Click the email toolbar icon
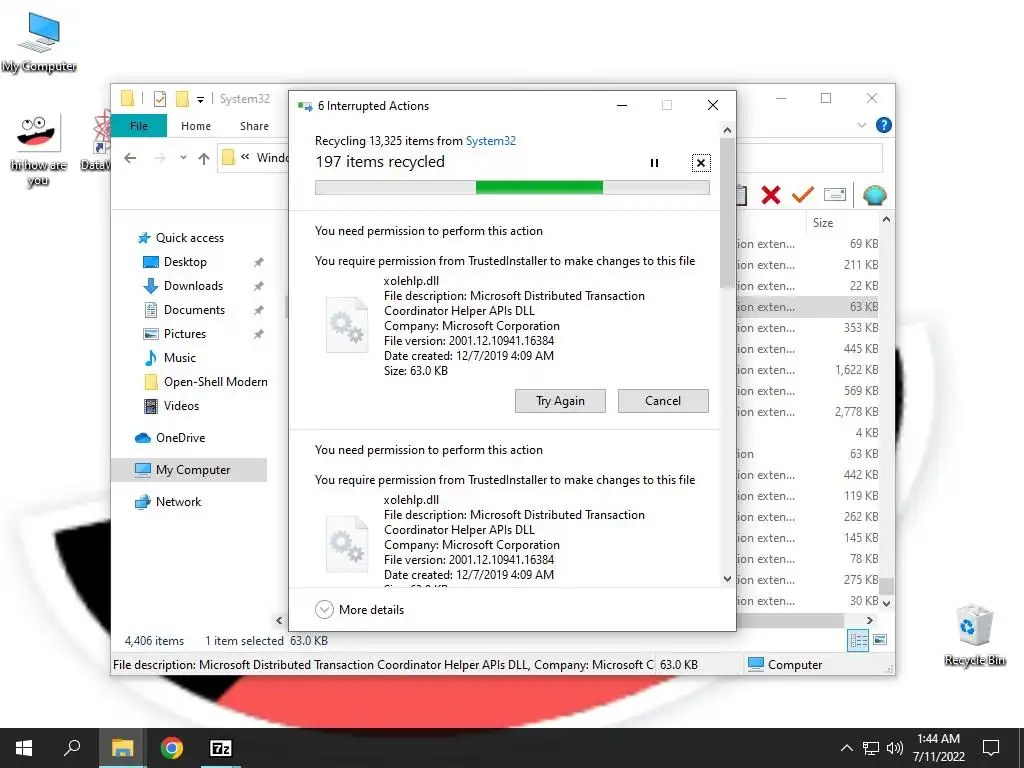 tap(835, 195)
